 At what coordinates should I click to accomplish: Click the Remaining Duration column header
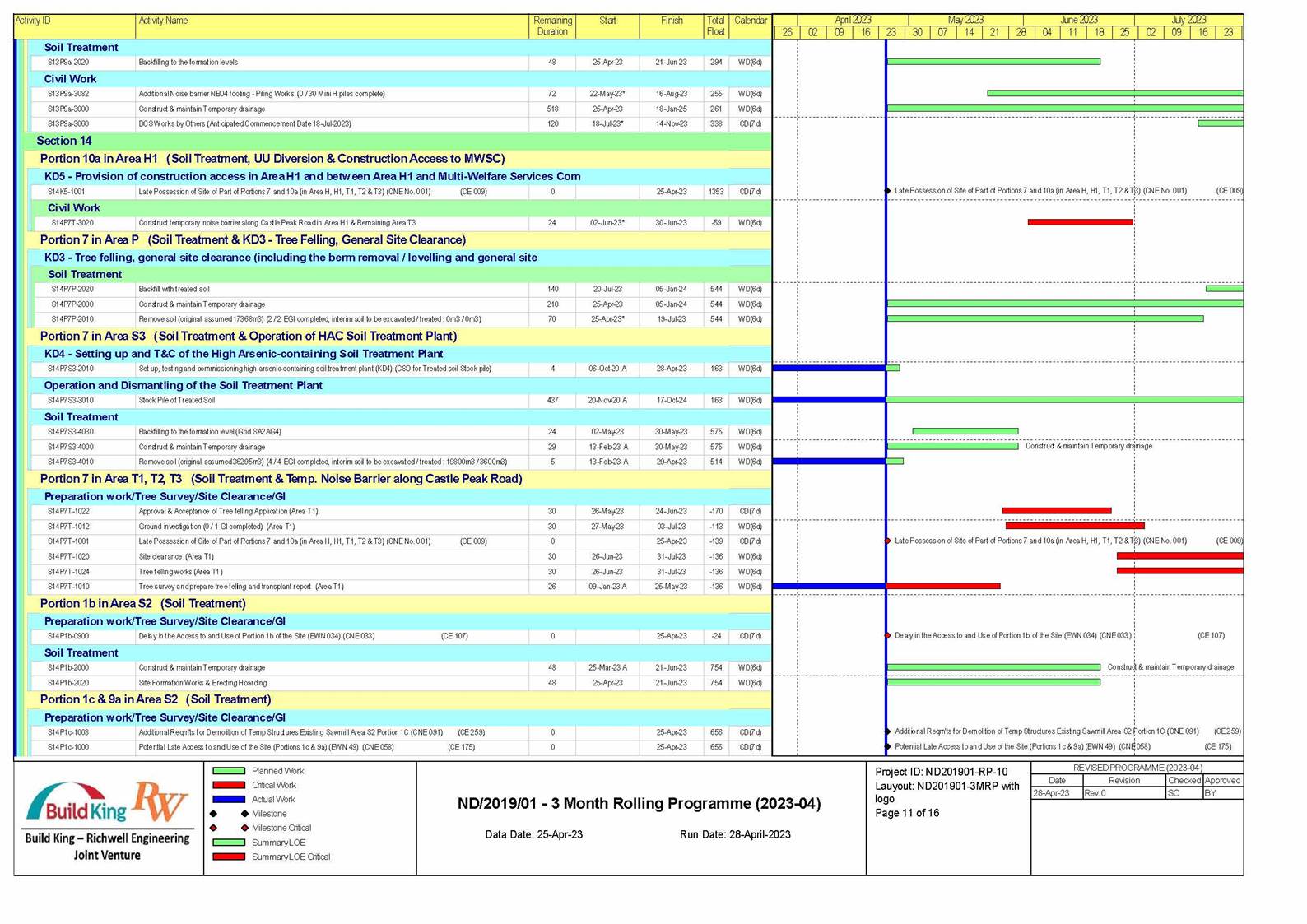point(552,26)
